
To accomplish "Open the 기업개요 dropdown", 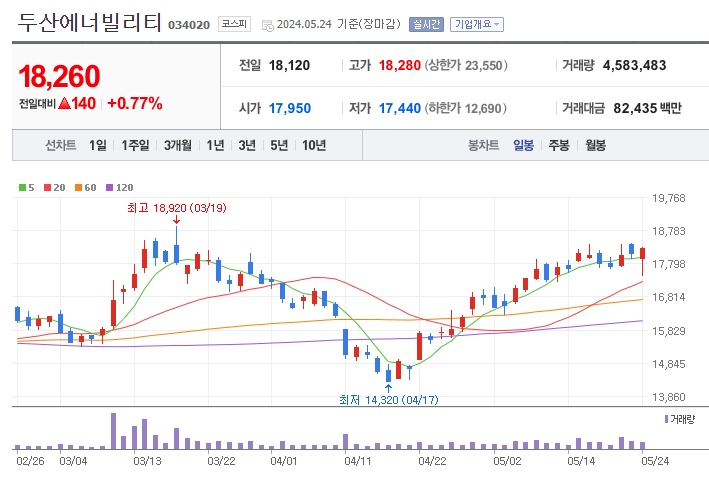I will 477,24.
